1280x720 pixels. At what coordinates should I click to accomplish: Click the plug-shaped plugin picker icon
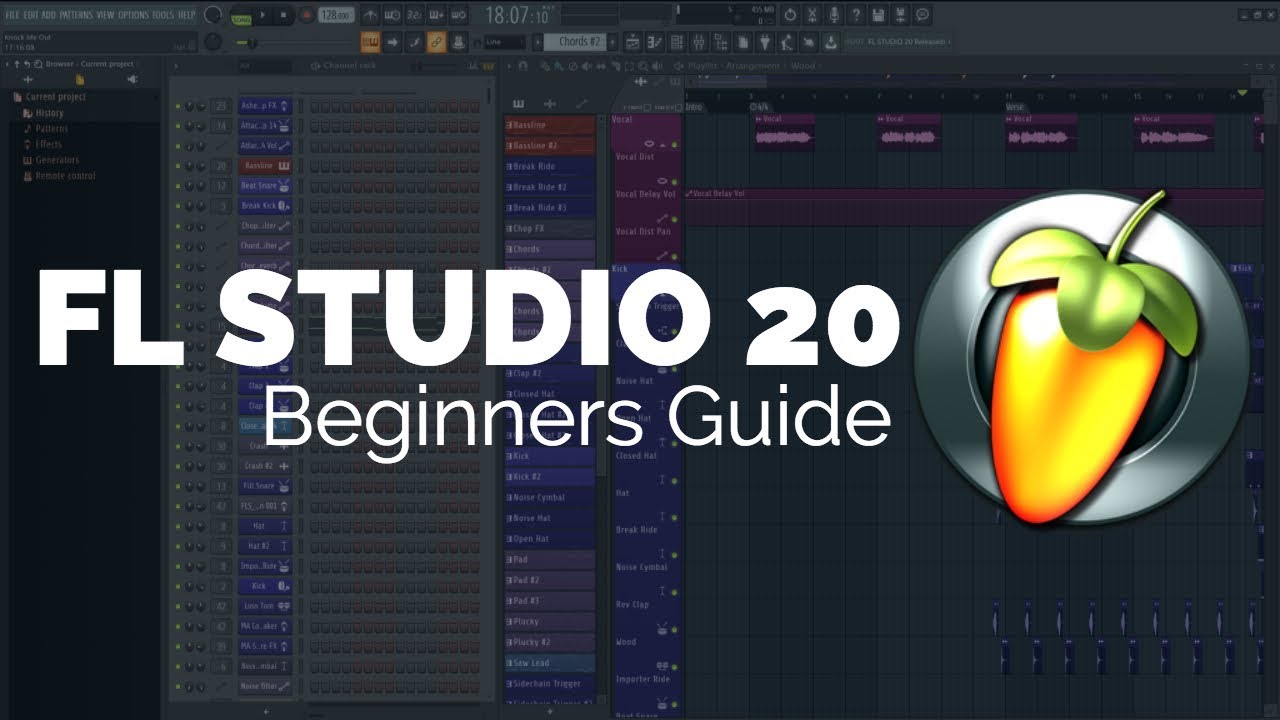tap(764, 42)
